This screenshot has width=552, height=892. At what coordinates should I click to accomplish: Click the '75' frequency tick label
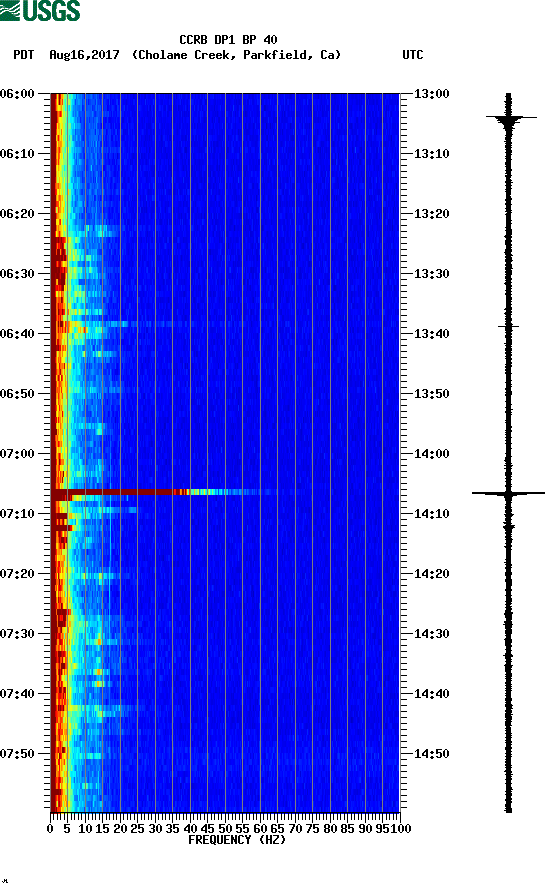[x=312, y=829]
